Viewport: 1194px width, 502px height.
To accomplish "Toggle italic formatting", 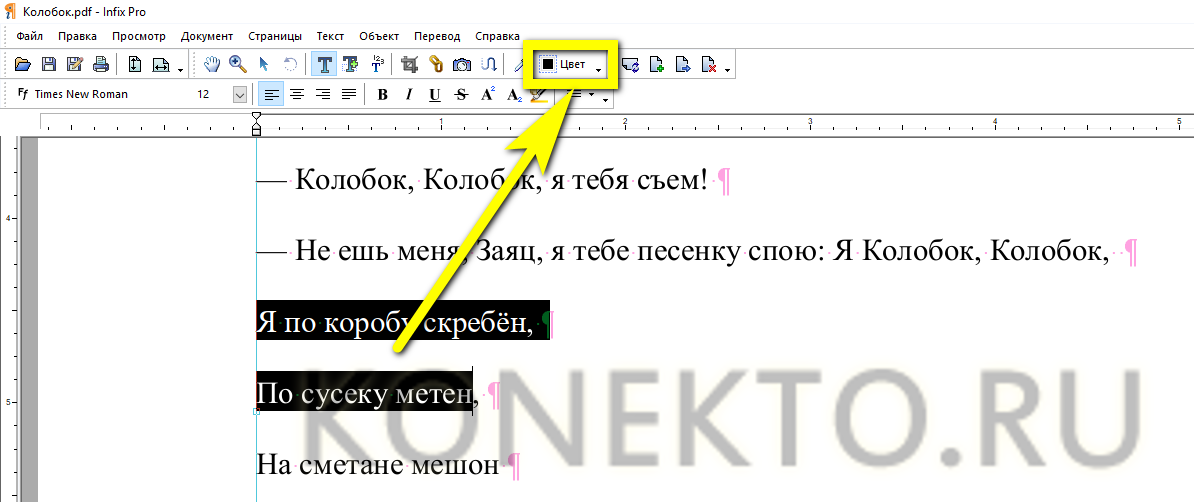I will coord(408,95).
